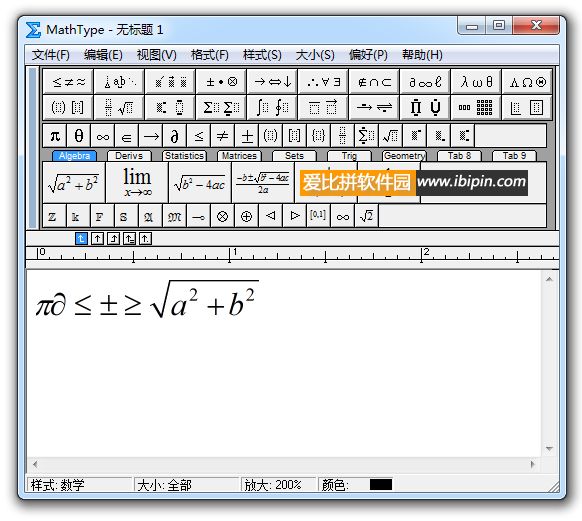Select the decimal tab stop toggle
Viewport: 582px width, 521px height.
point(145,238)
